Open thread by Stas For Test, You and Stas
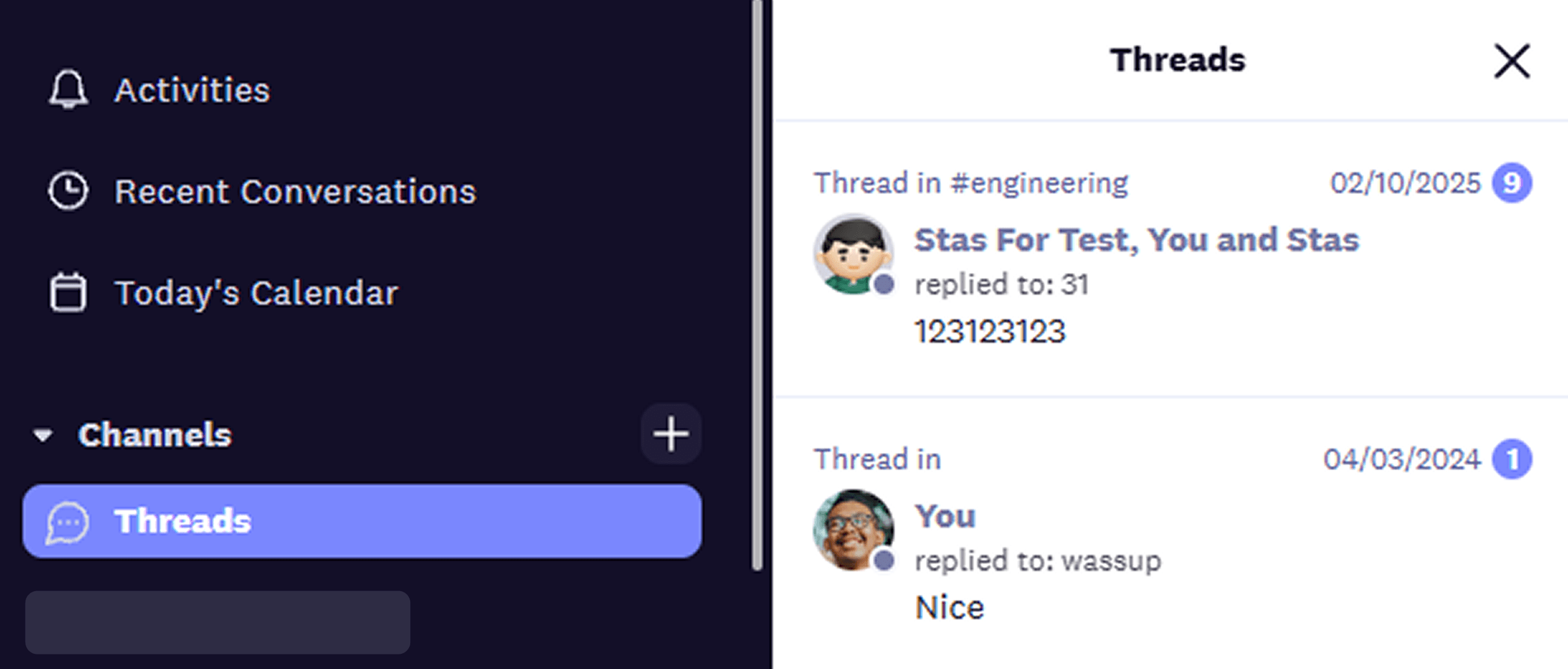 (x=1136, y=240)
